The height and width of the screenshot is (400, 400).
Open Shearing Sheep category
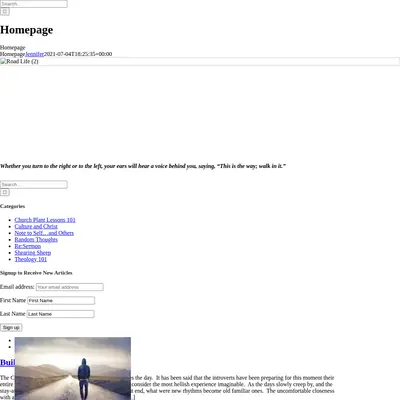[x=33, y=253]
